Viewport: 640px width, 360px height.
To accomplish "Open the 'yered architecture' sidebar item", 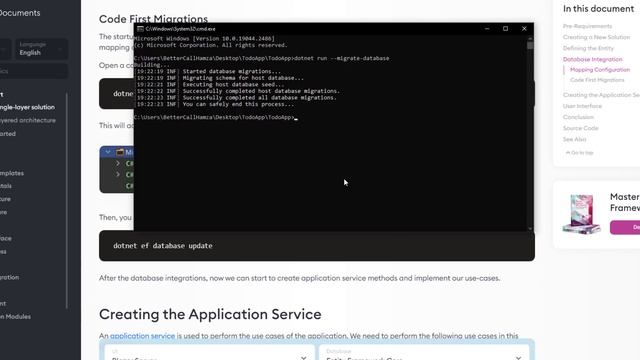I will click(x=28, y=120).
